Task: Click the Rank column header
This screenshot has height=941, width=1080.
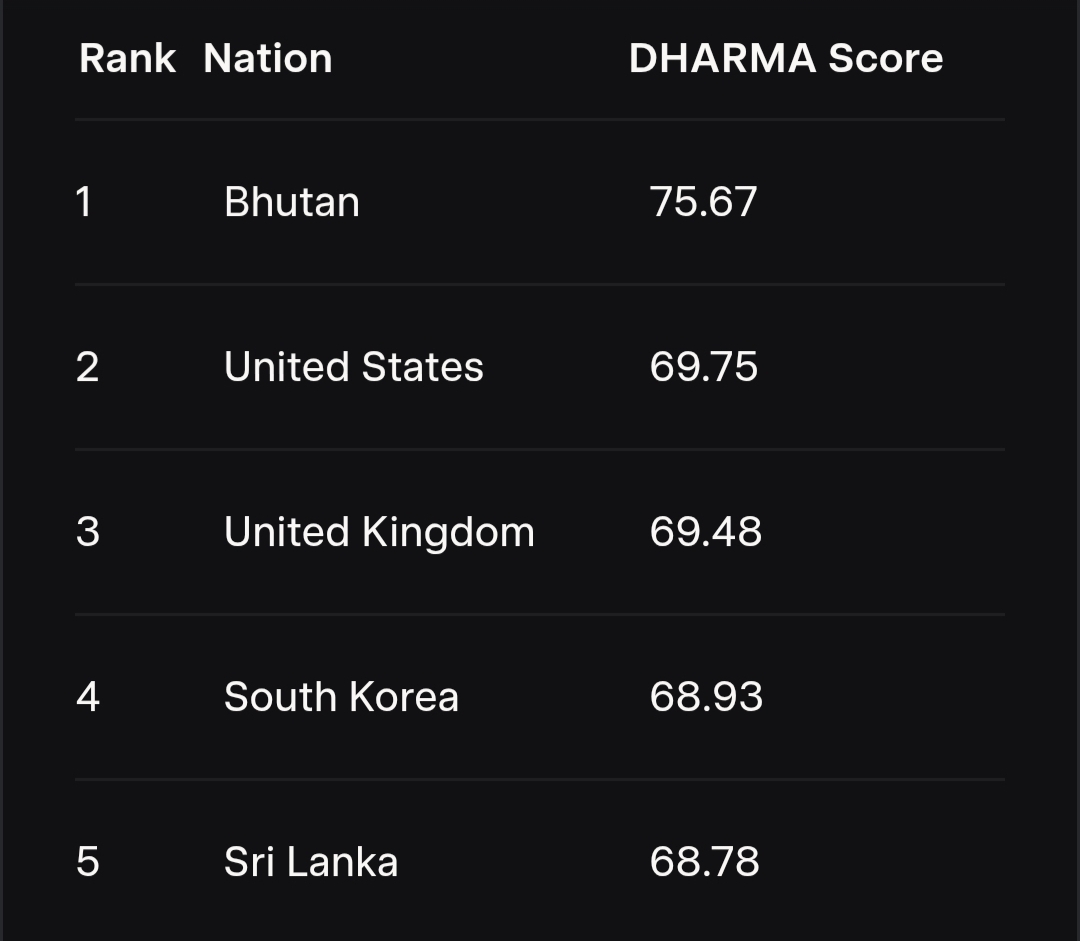Action: click(x=127, y=59)
